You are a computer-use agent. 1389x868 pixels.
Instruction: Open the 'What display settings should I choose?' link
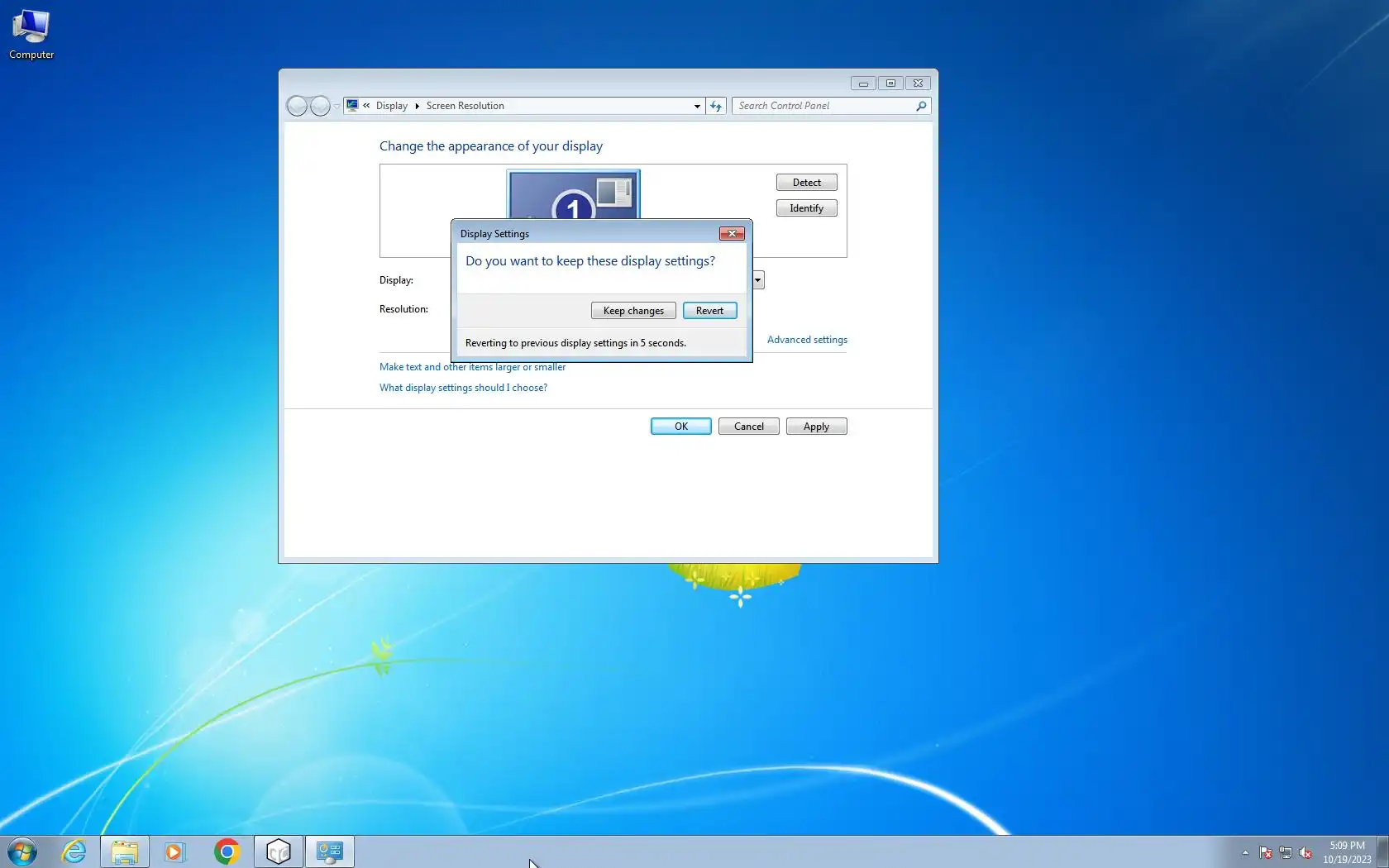coord(463,388)
